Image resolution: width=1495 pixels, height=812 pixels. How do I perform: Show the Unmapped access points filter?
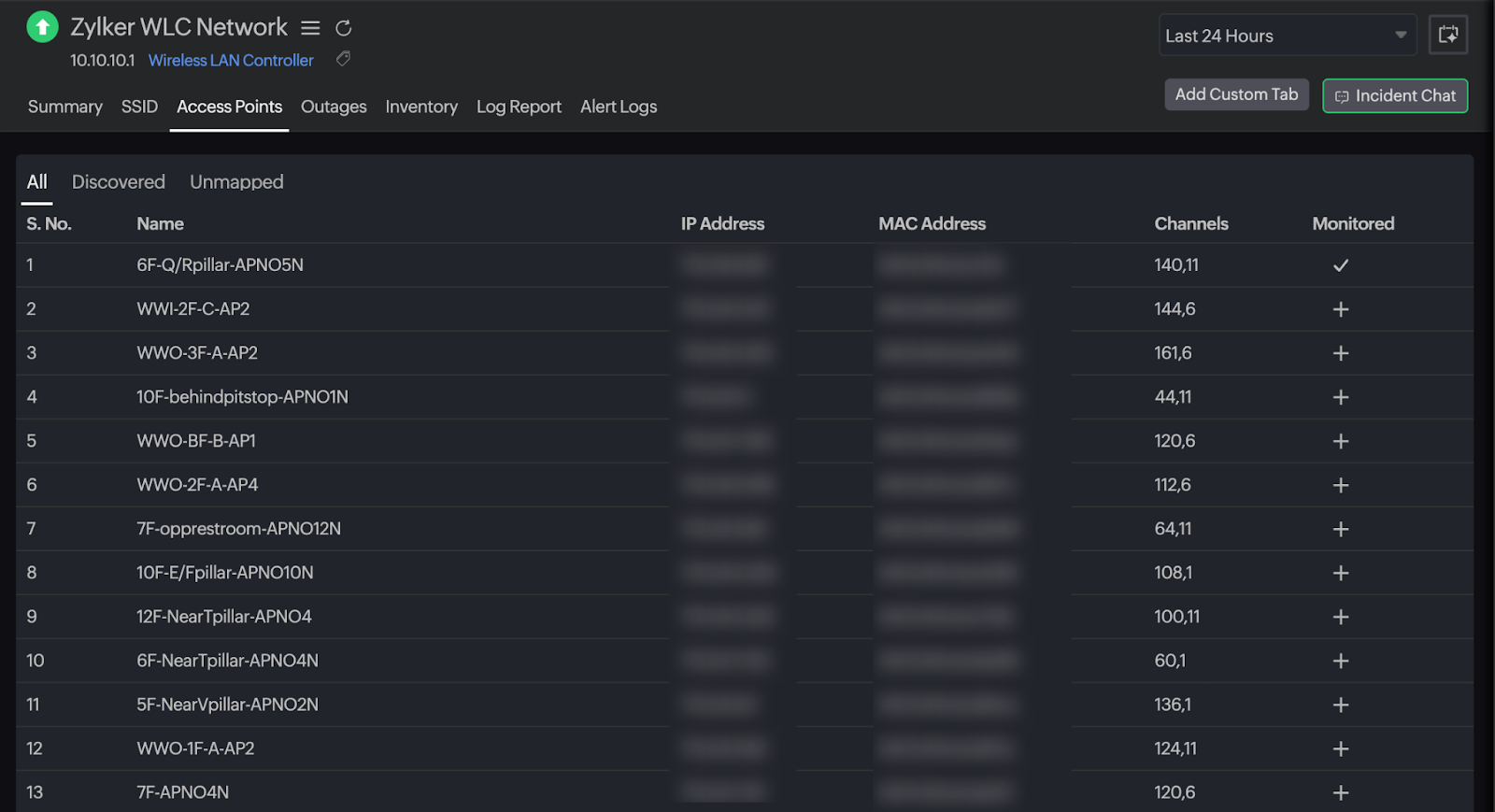[236, 182]
